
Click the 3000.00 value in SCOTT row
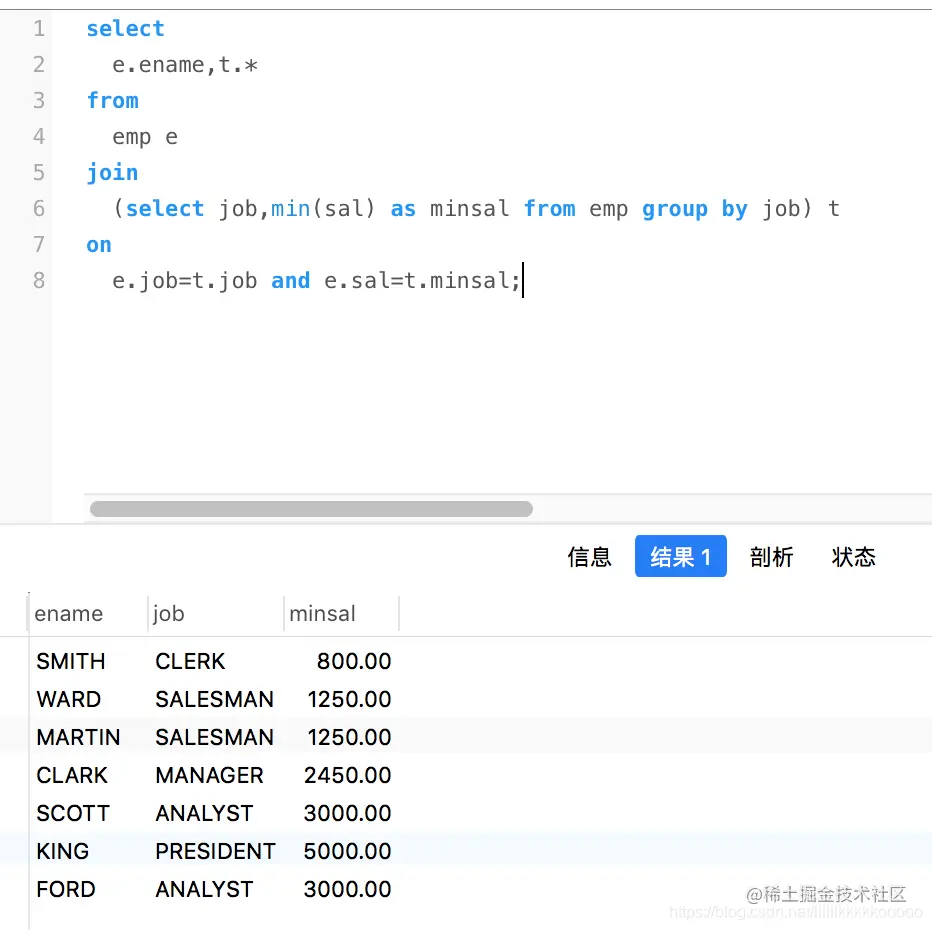[x=348, y=814]
